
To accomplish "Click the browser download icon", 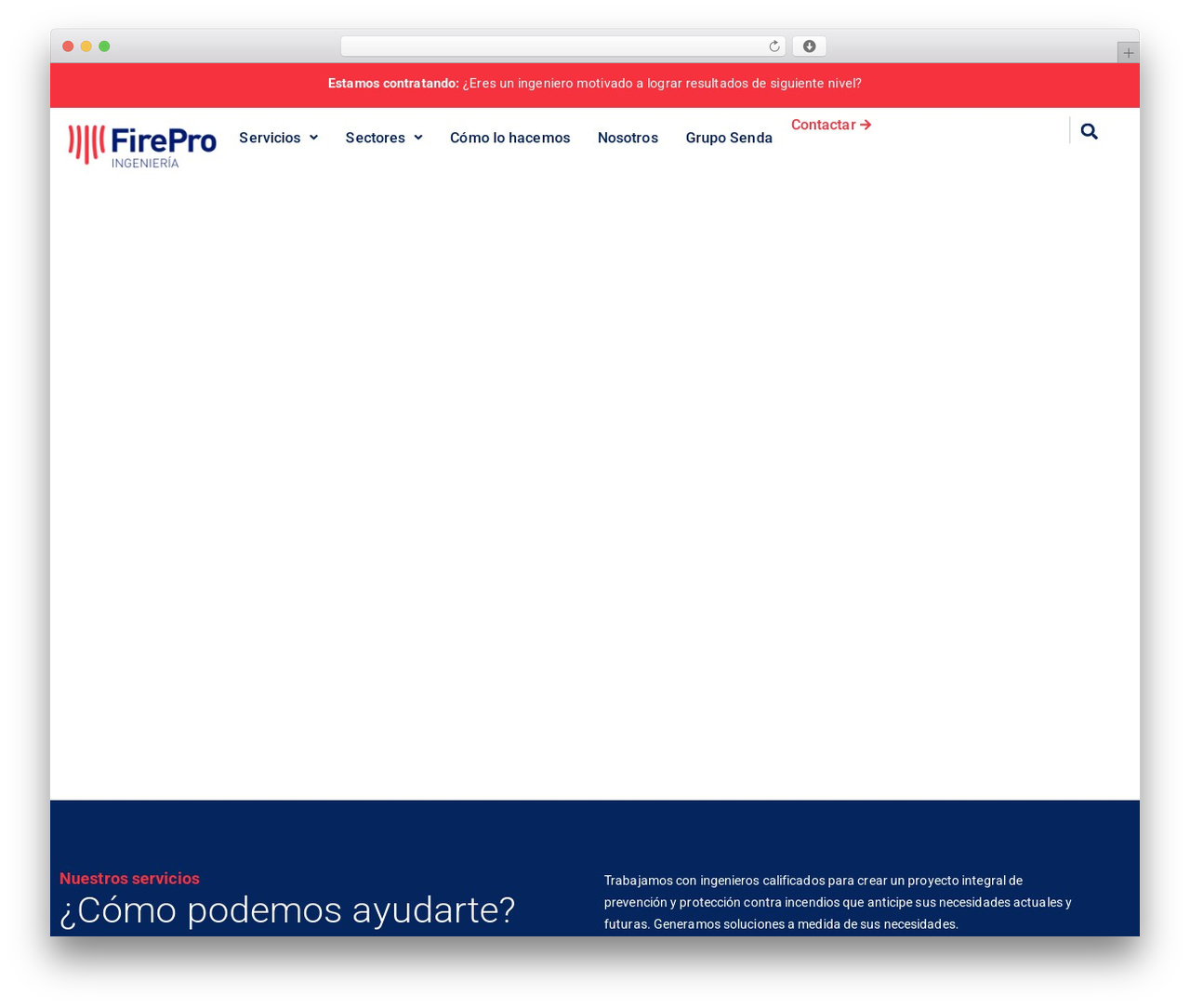I will tap(809, 46).
